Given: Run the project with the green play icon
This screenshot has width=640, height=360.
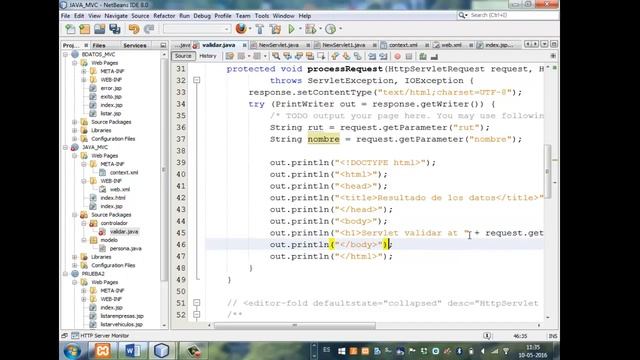Looking at the screenshot, I should point(291,29).
